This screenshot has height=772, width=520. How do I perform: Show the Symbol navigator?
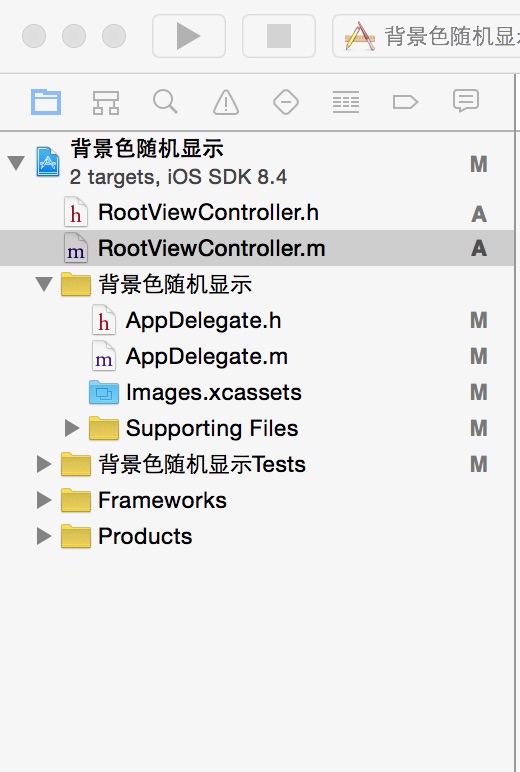pos(106,102)
